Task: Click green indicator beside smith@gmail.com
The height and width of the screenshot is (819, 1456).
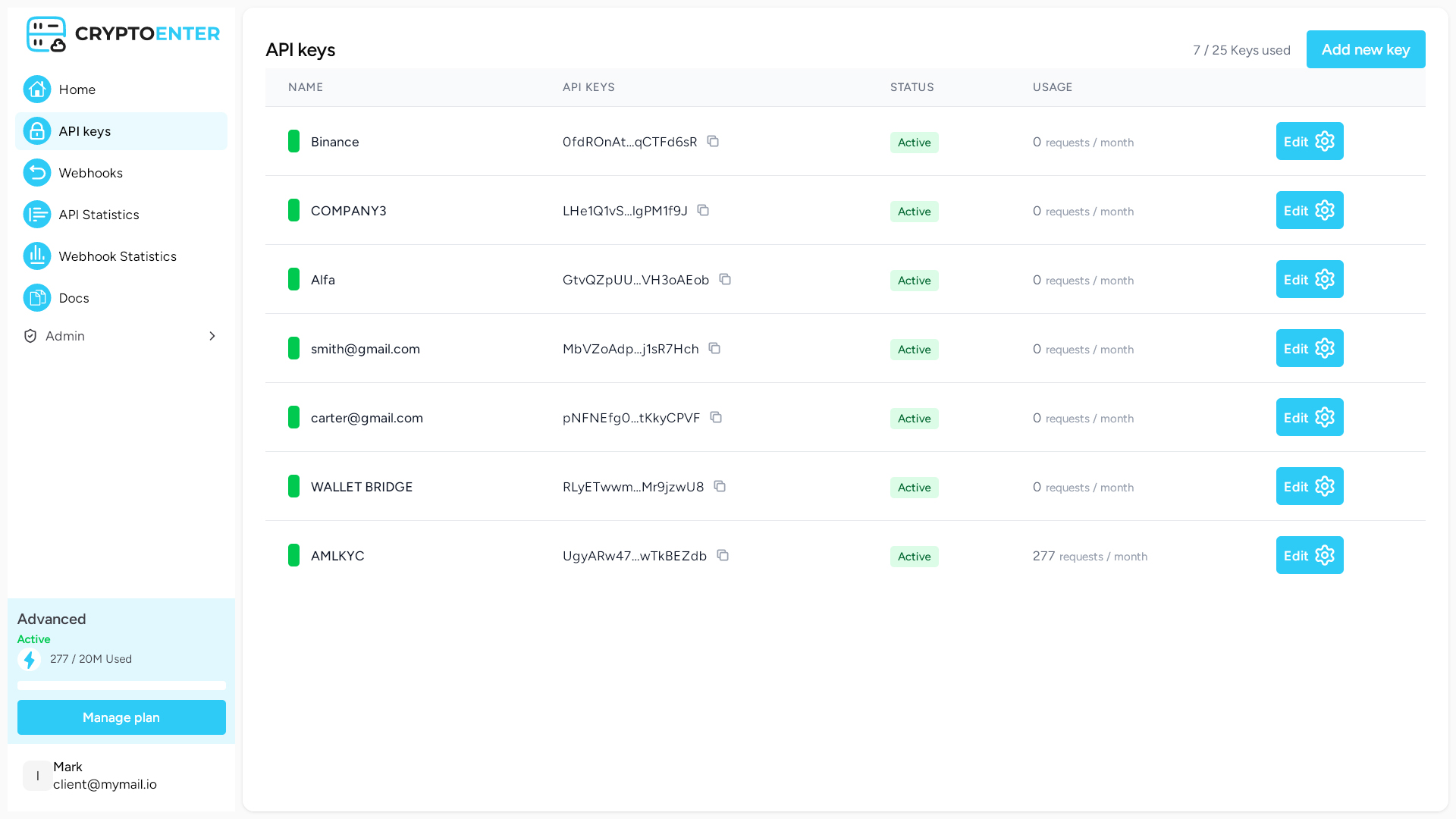Action: click(293, 348)
